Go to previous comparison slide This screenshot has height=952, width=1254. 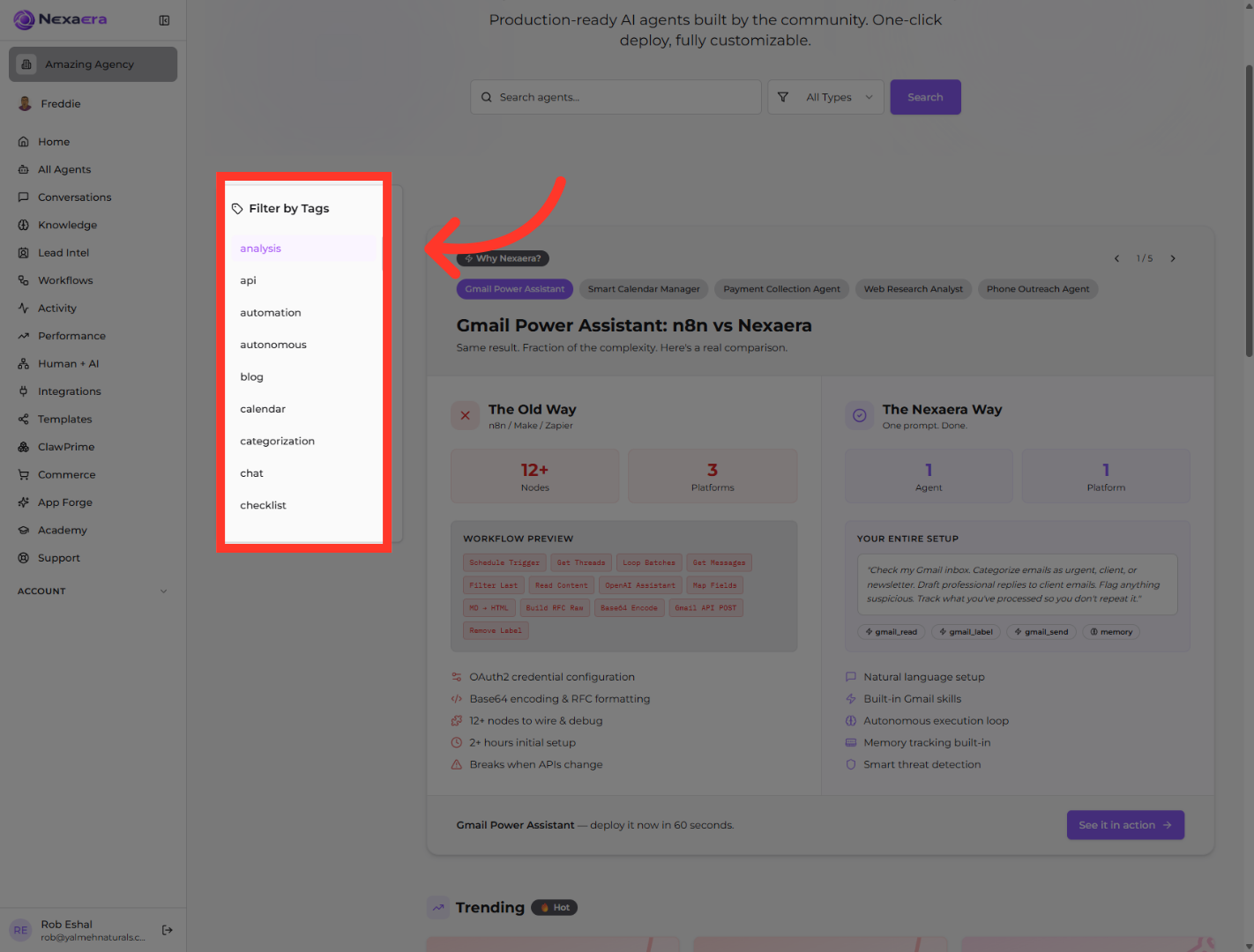tap(1116, 258)
